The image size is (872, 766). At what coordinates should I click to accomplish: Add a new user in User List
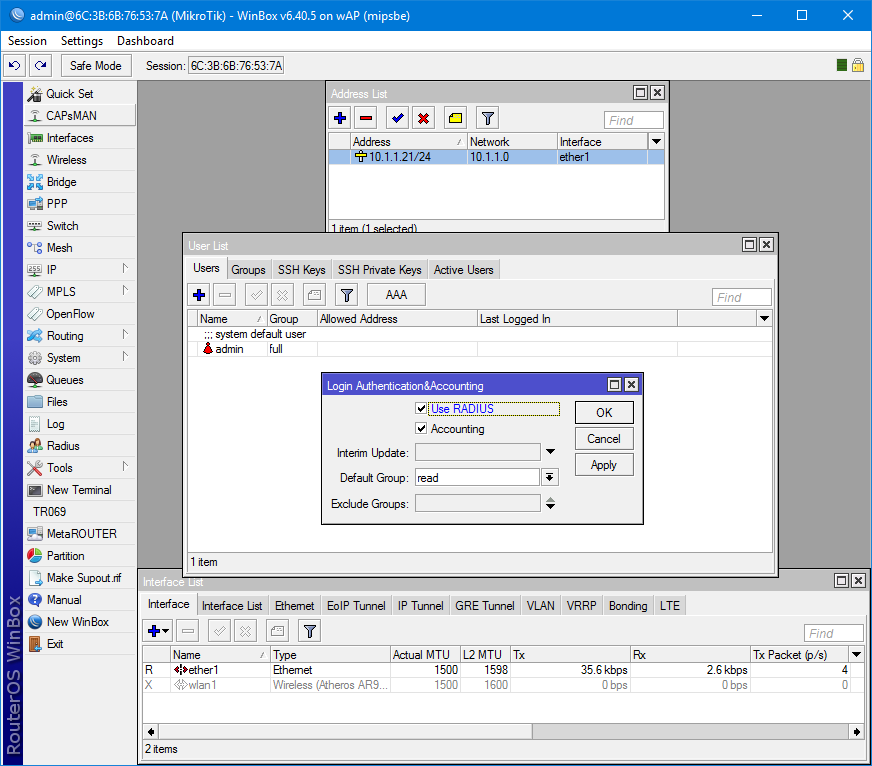199,295
